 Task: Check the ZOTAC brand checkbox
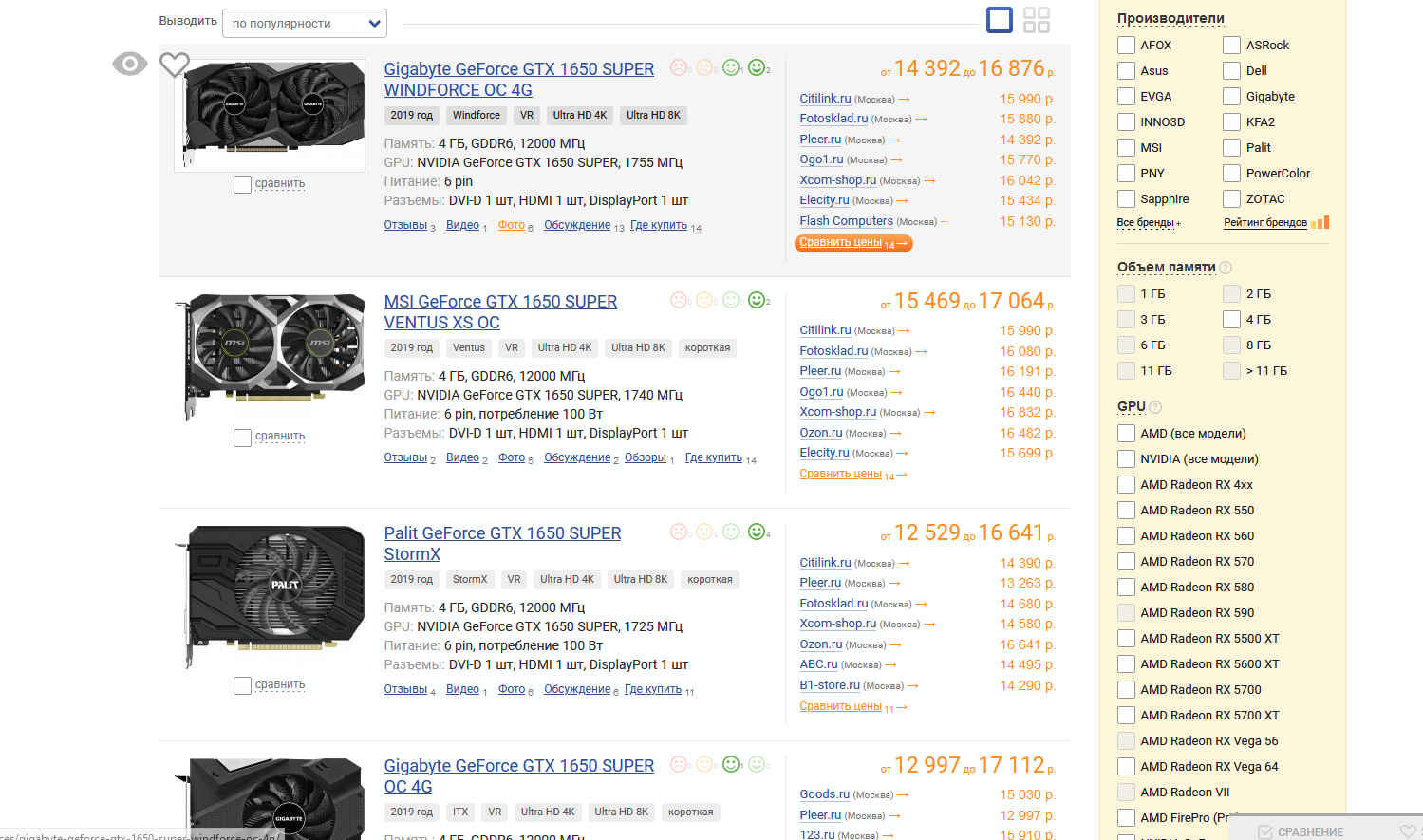[x=1232, y=198]
